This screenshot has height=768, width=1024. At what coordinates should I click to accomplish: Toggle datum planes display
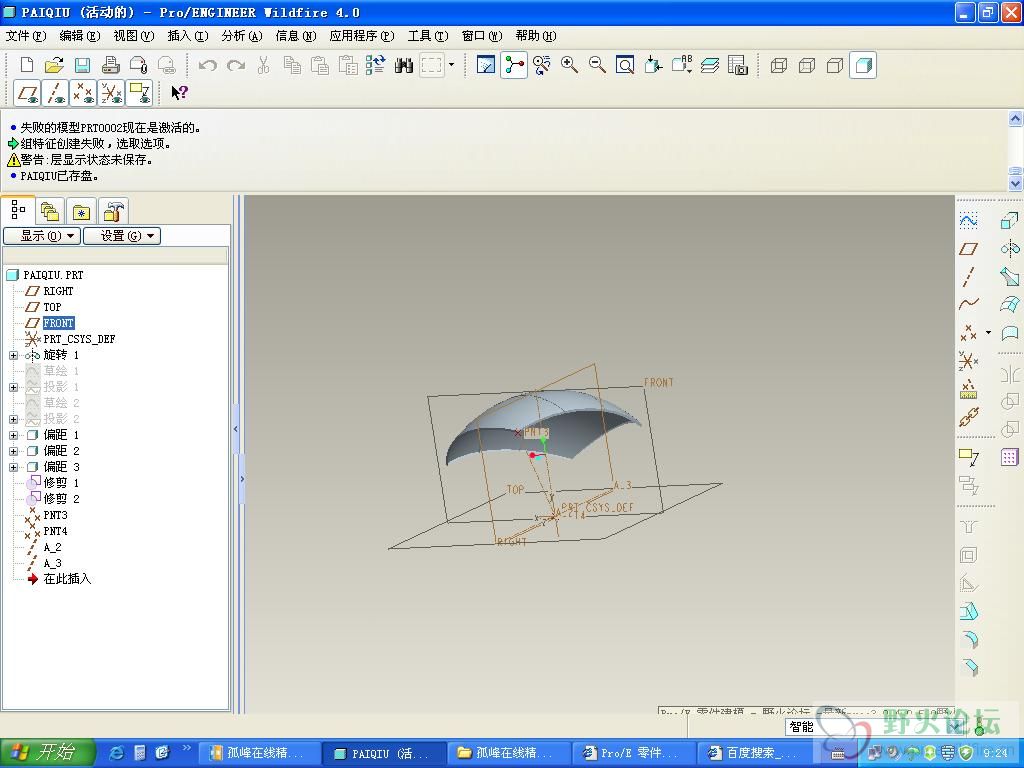(27, 93)
